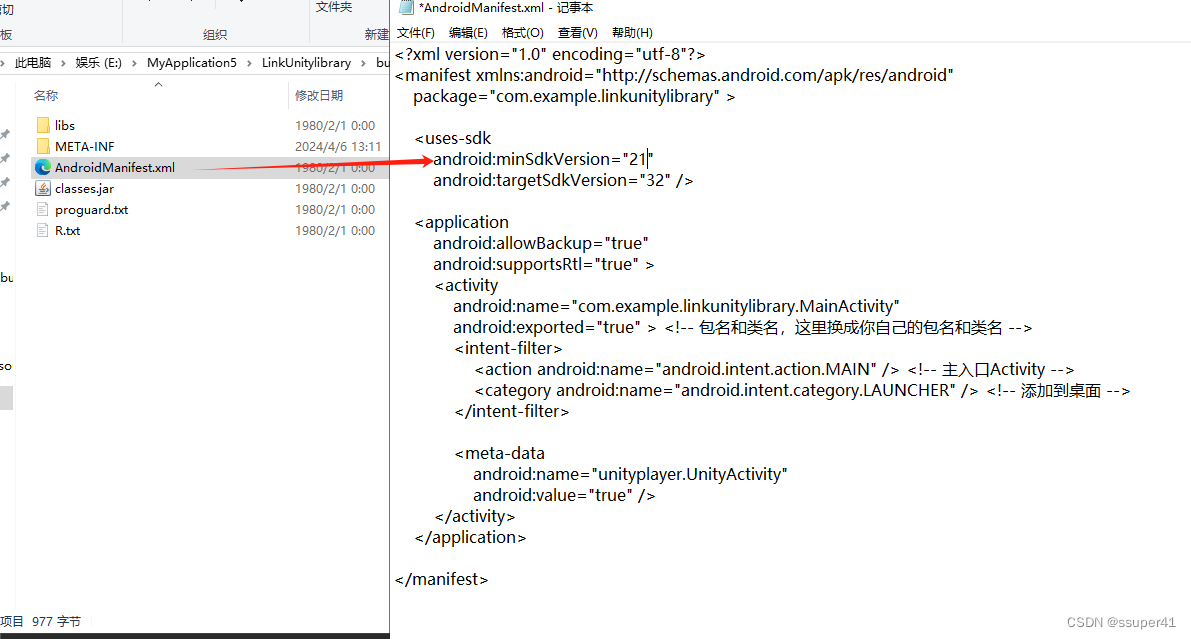
Task: Click the 977 字节 status bar text
Action: click(x=56, y=622)
